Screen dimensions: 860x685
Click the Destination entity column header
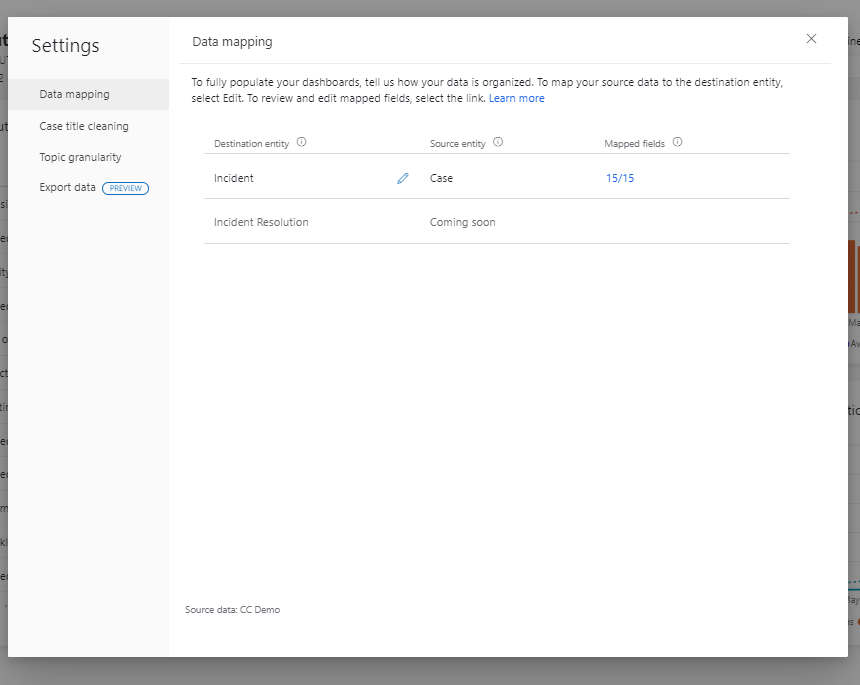click(x=251, y=144)
